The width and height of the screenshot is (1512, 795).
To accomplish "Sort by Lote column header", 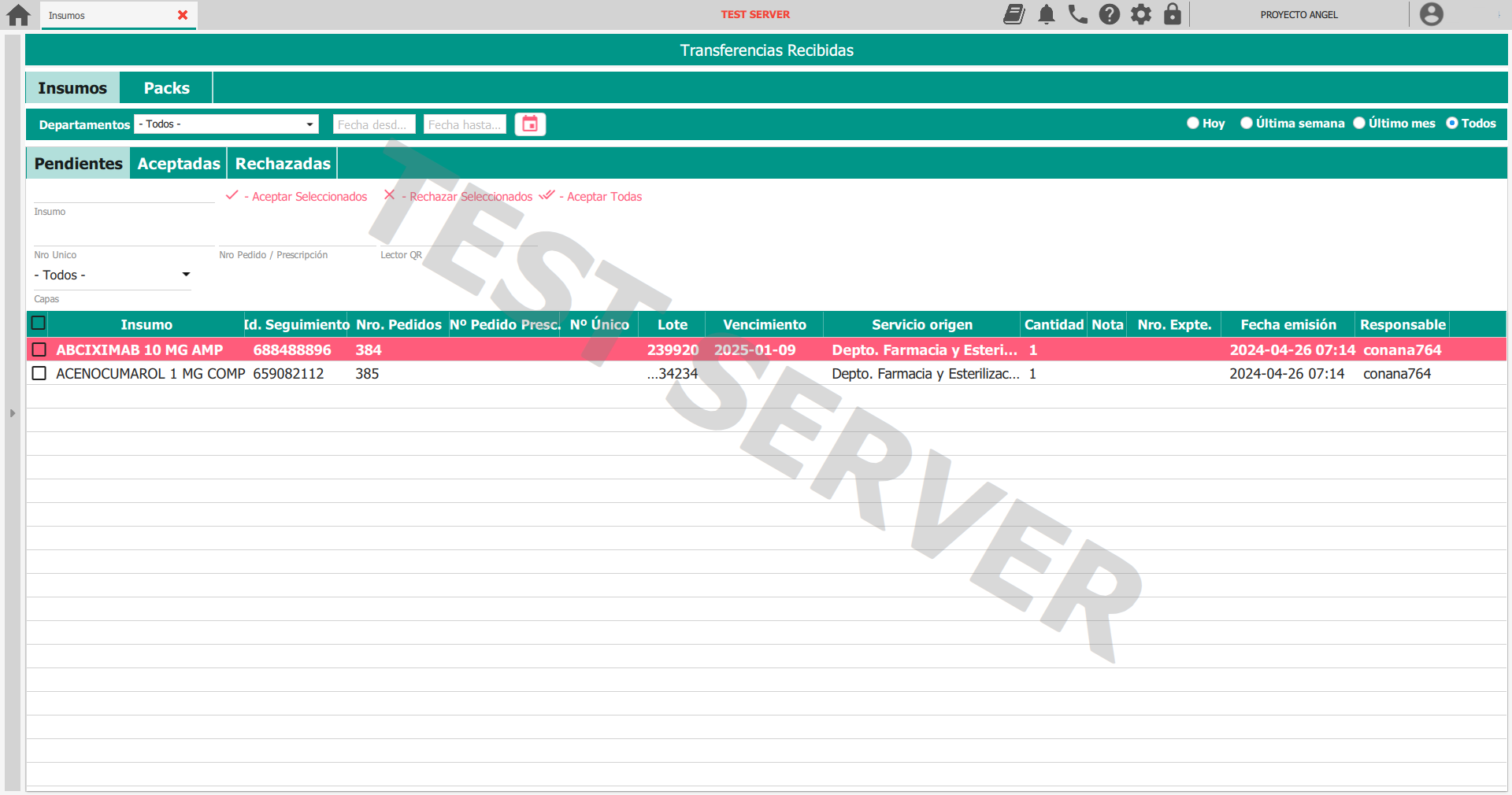I will pos(673,324).
